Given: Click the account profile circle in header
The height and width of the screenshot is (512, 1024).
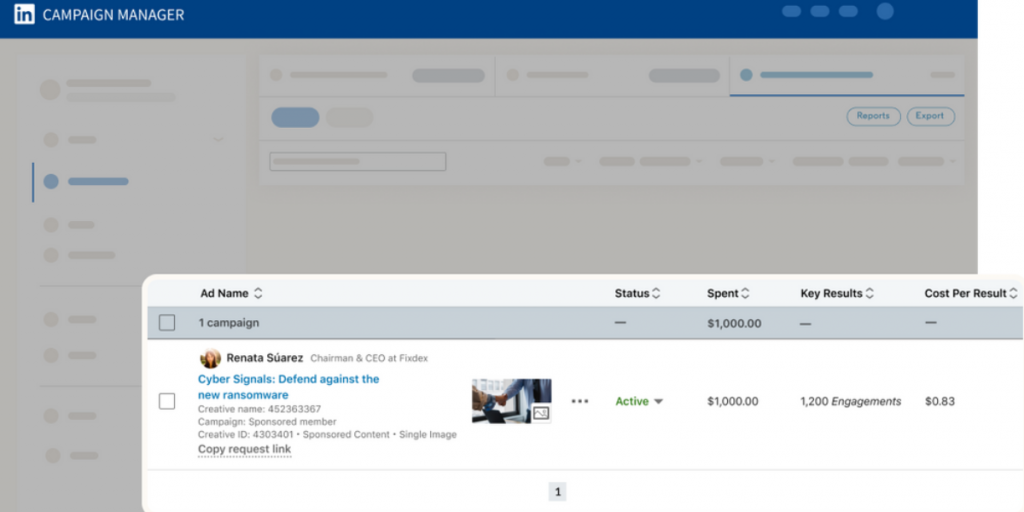Looking at the screenshot, I should (x=885, y=12).
